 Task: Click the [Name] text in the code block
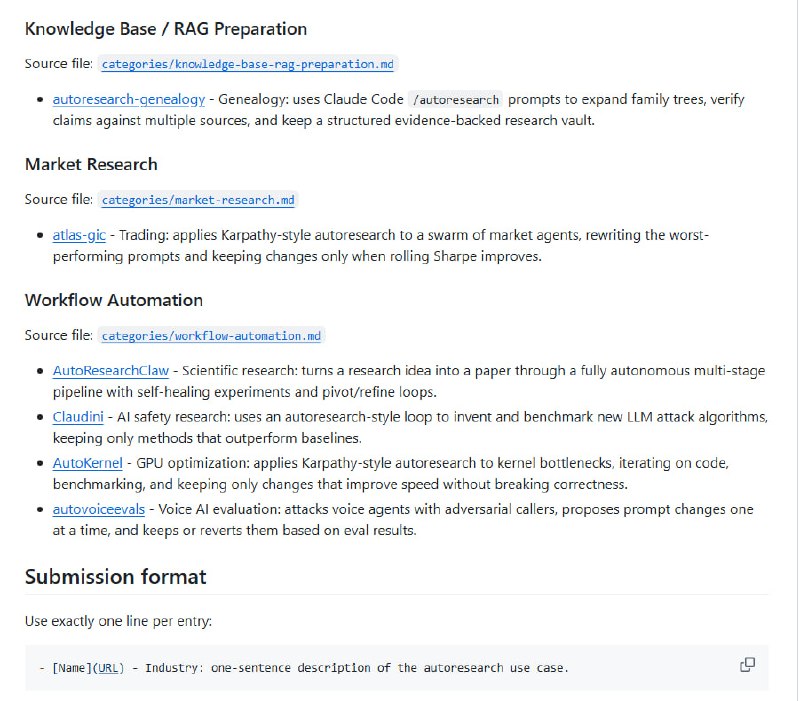(72, 668)
